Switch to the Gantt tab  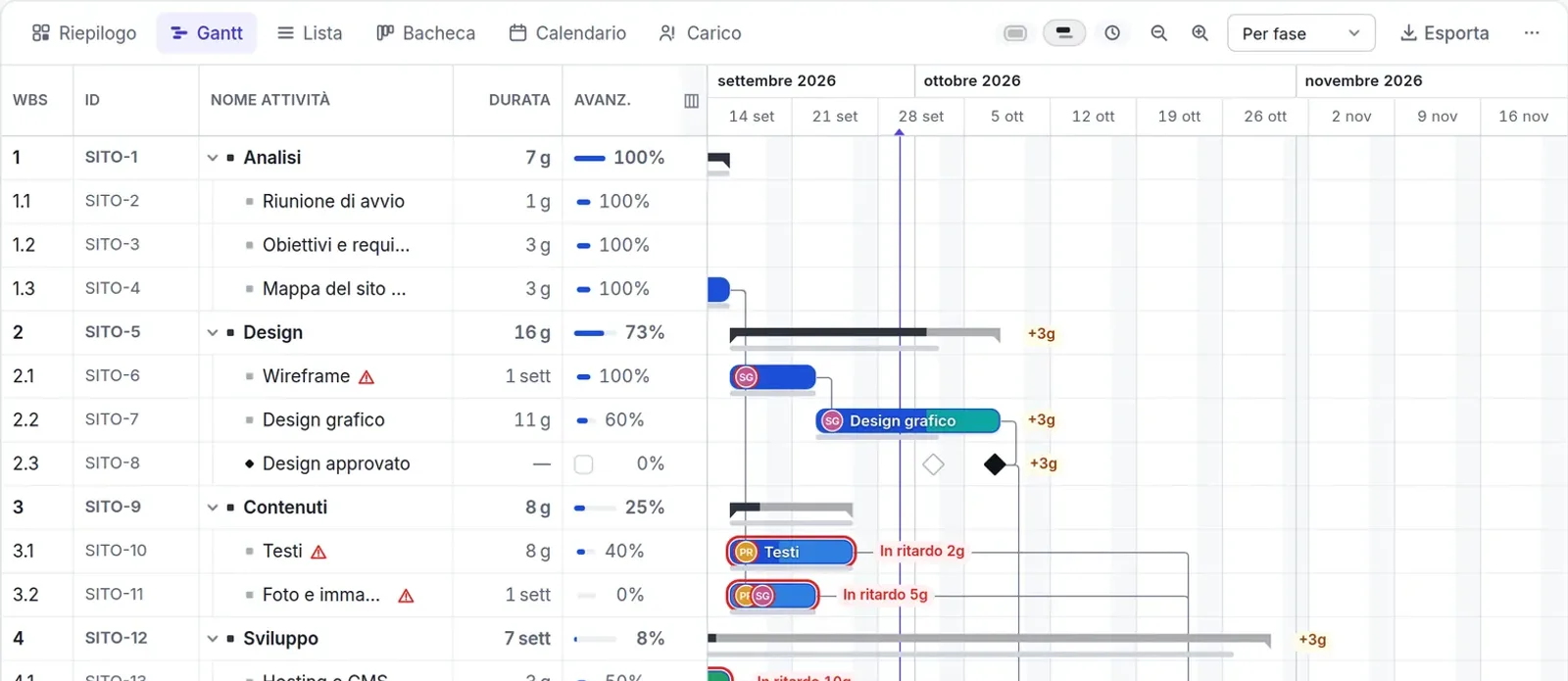point(207,33)
